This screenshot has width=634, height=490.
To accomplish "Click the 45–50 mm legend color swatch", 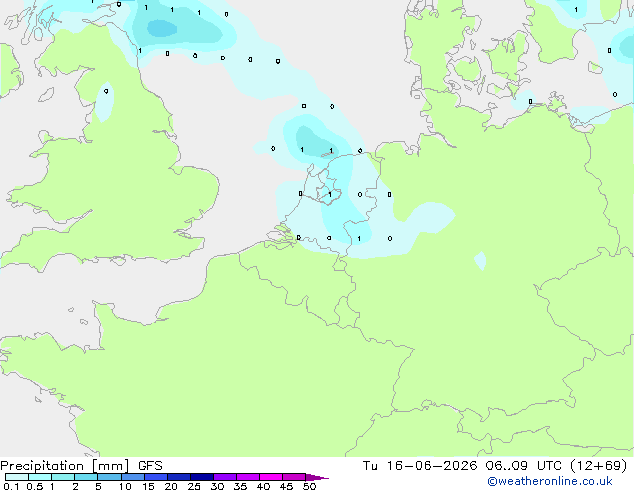I will pyautogui.click(x=294, y=477).
